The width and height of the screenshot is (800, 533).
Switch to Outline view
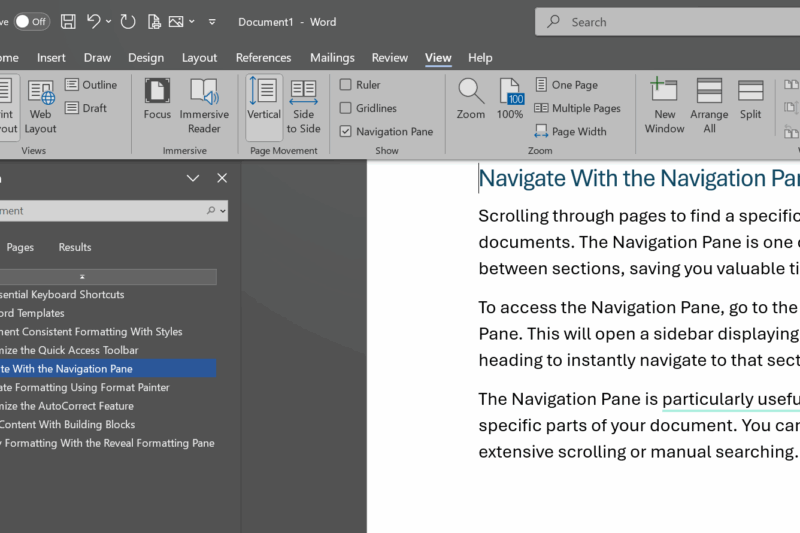tap(91, 85)
